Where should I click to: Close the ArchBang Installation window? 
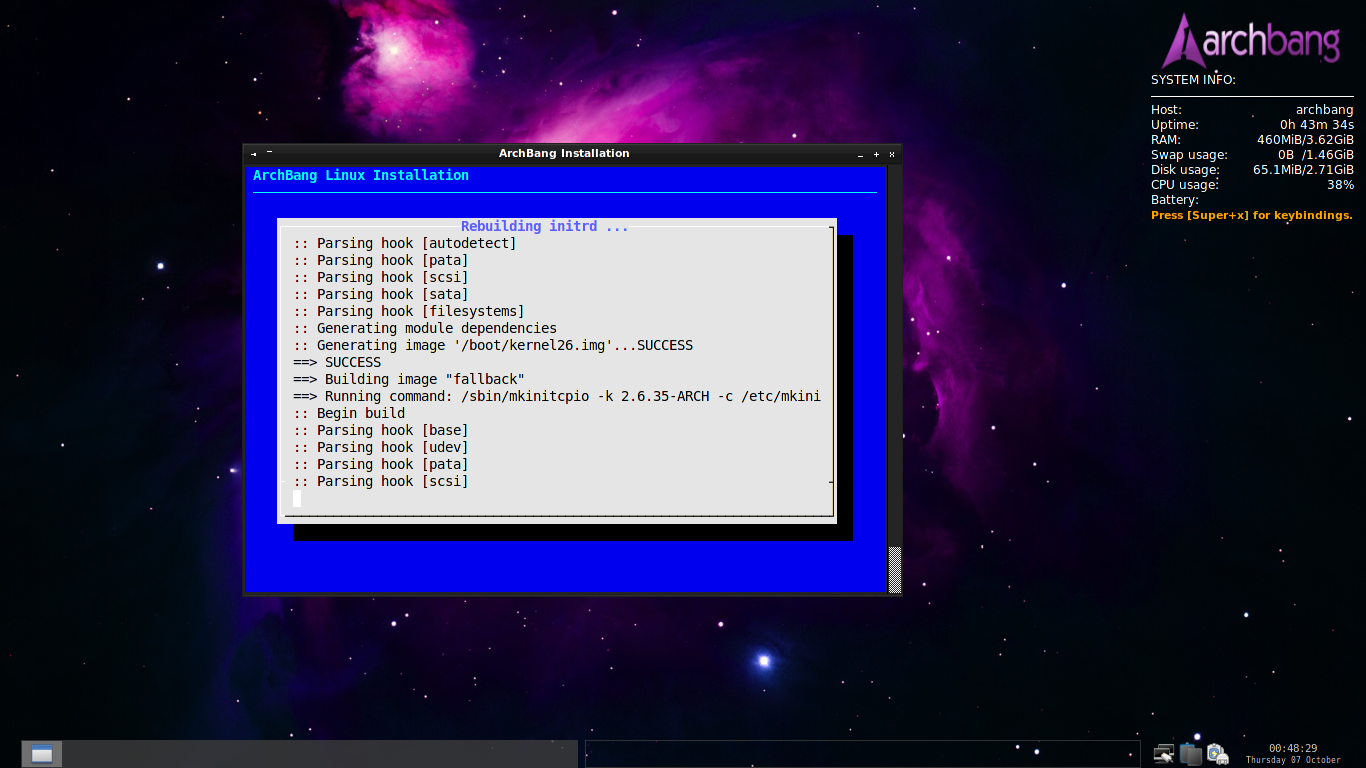892,154
